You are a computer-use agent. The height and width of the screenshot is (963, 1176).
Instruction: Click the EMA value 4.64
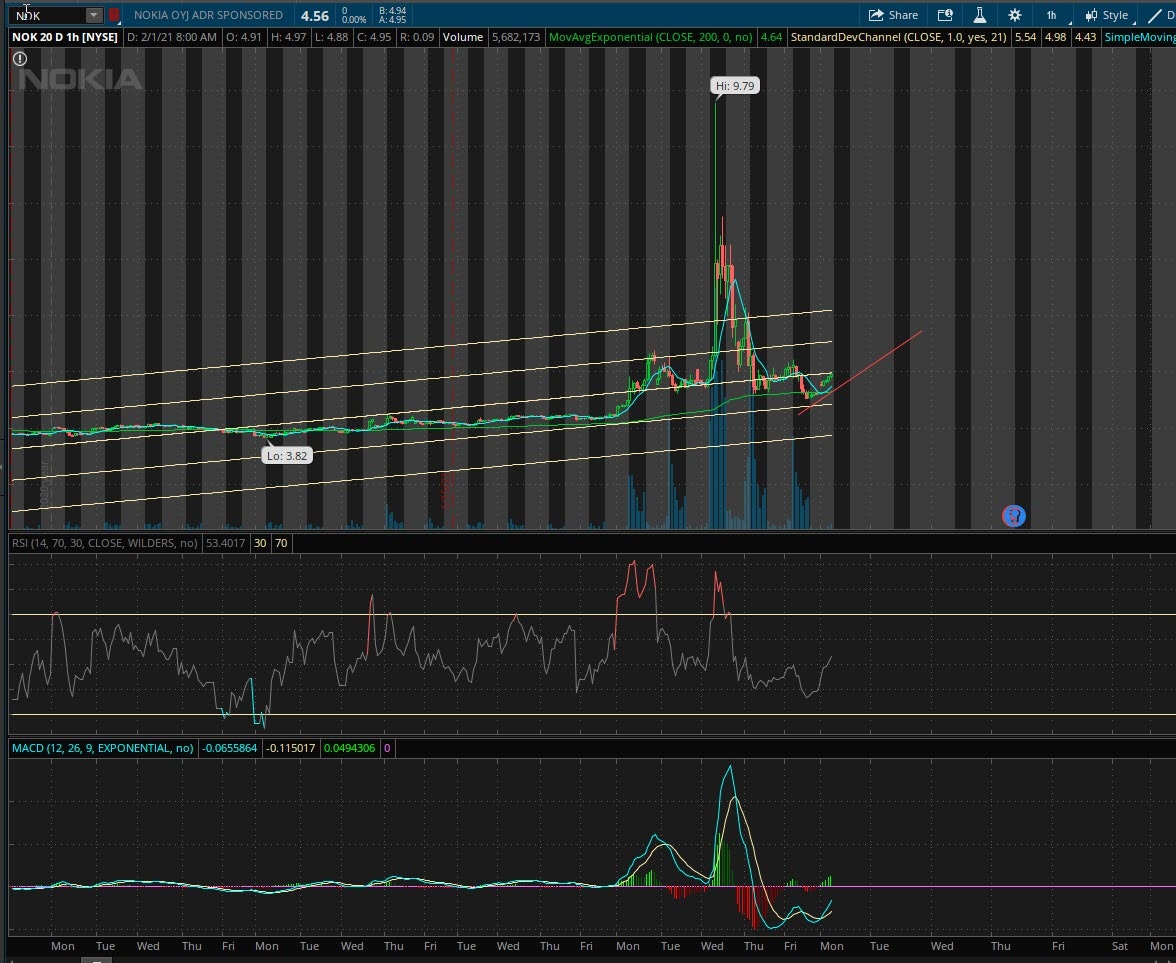point(771,37)
